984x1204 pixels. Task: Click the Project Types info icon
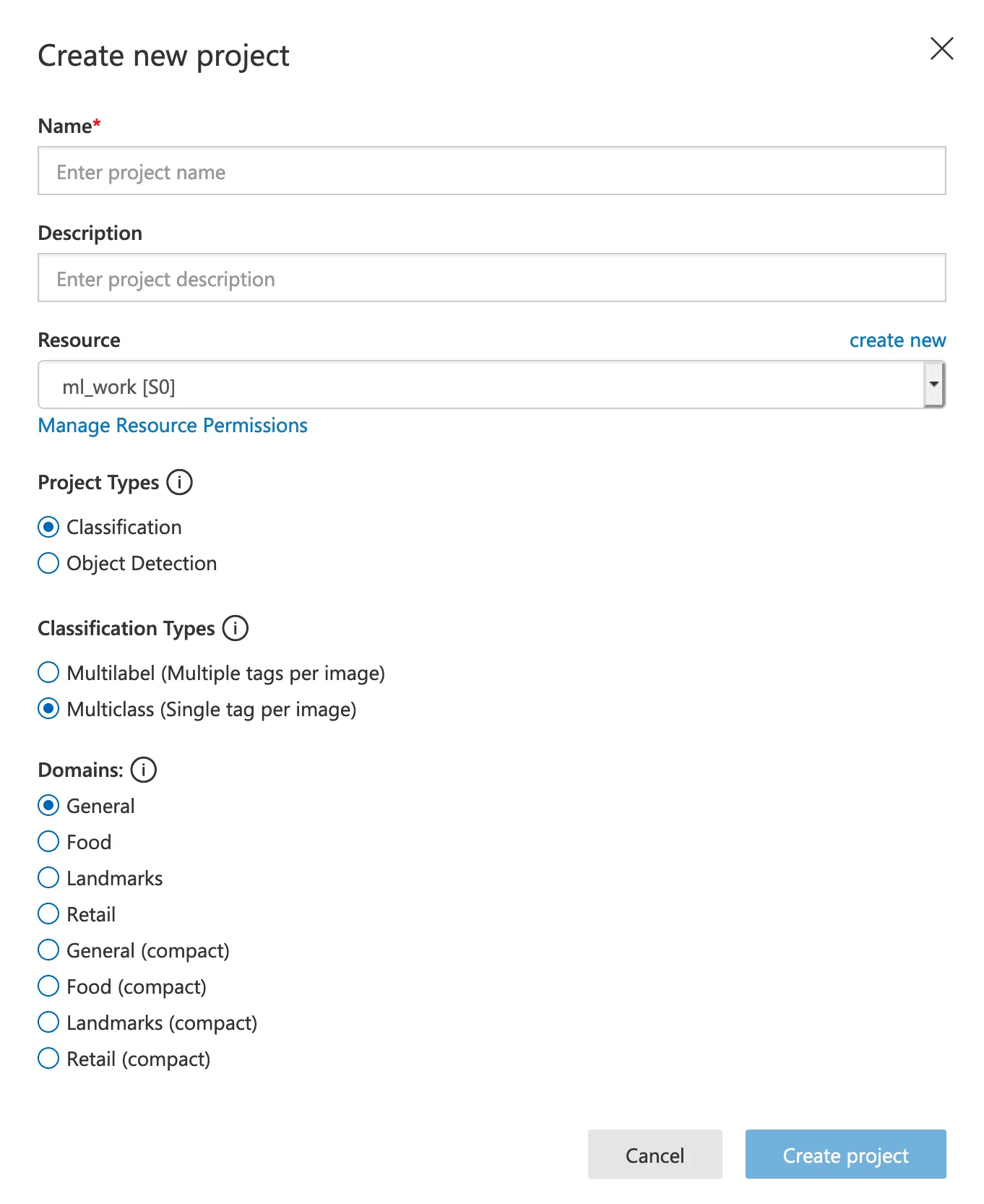coord(179,482)
